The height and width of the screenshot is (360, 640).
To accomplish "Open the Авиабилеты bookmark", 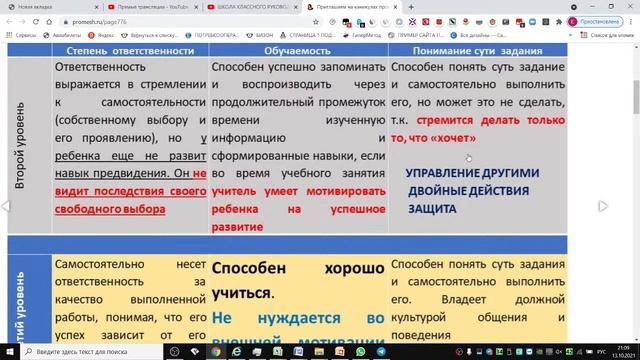I will [x=62, y=36].
